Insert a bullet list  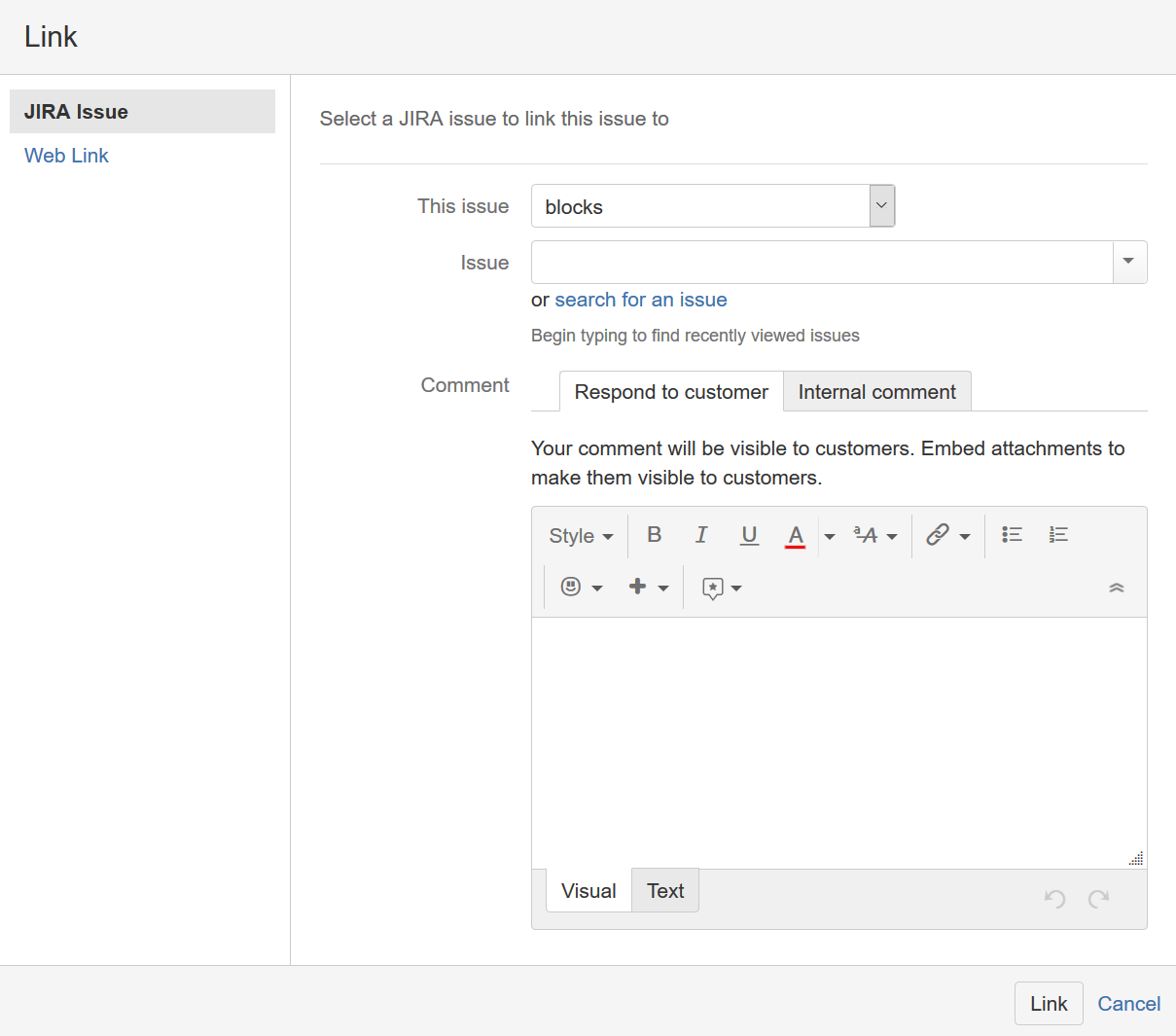pyautogui.click(x=1012, y=535)
